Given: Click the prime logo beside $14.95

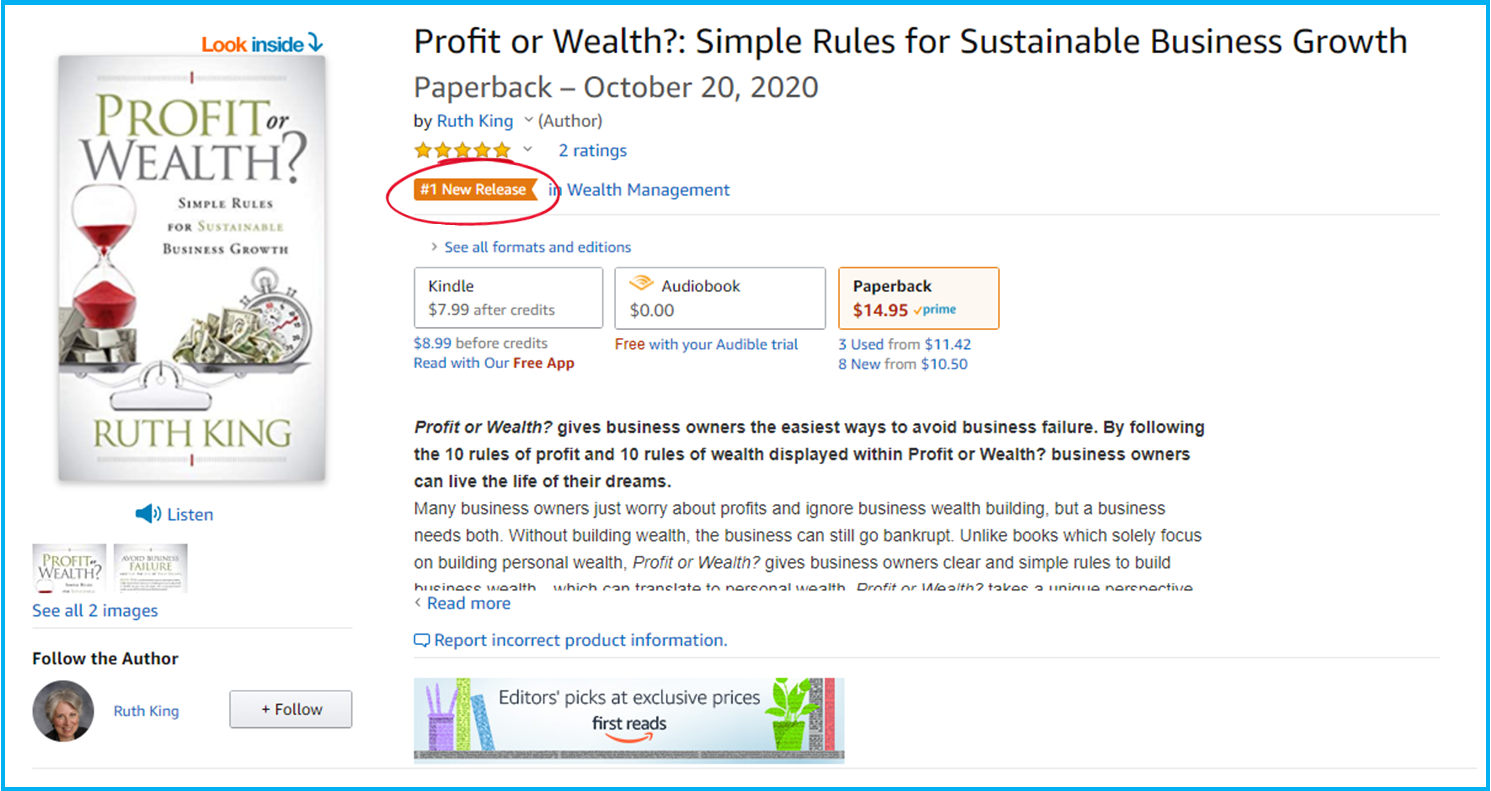Looking at the screenshot, I should tap(935, 310).
